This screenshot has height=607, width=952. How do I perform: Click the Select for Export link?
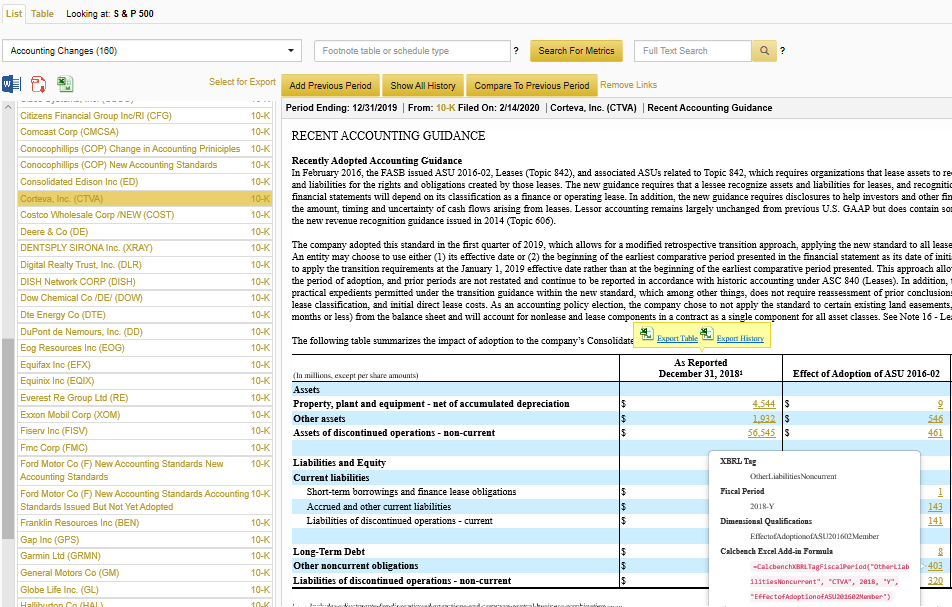click(x=242, y=82)
